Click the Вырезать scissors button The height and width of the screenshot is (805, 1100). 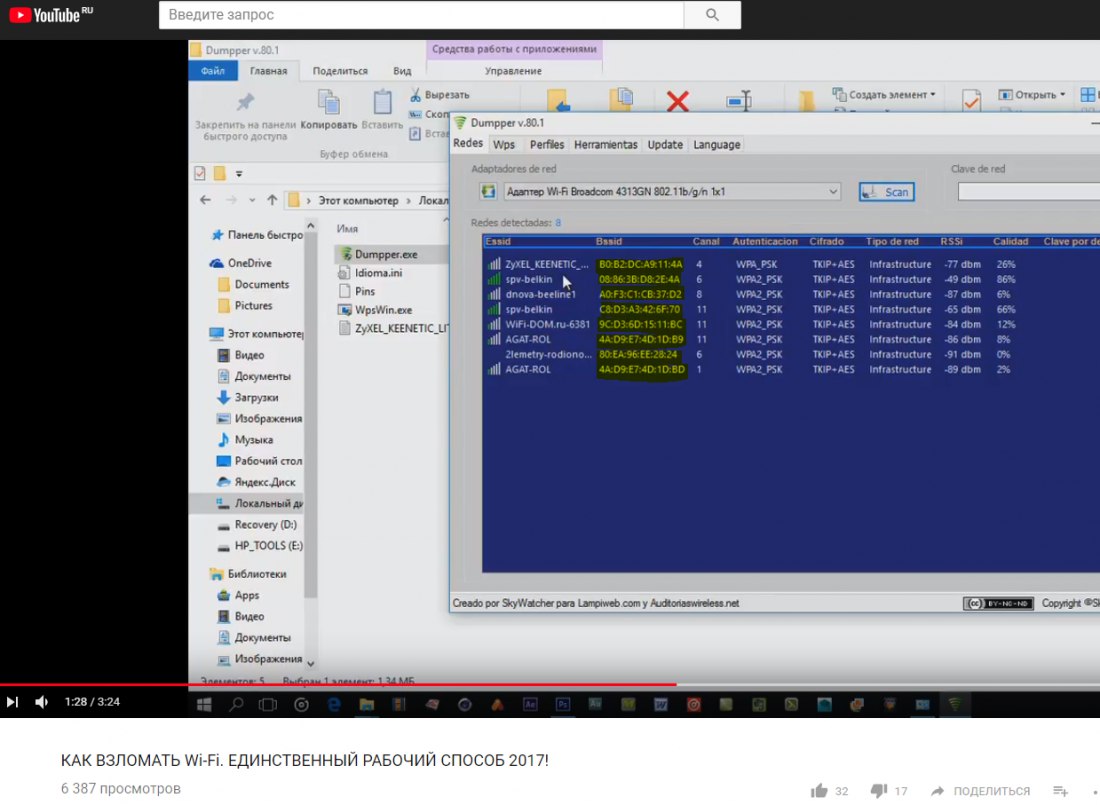440,95
